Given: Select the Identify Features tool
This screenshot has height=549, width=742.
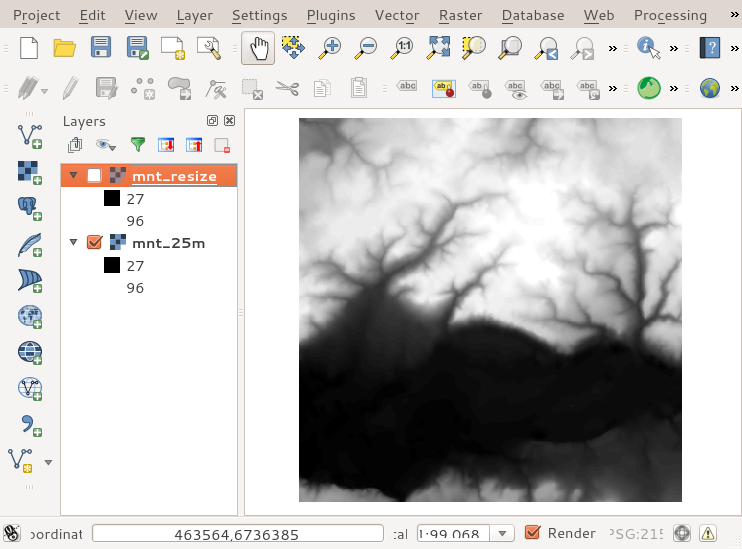Looking at the screenshot, I should [648, 48].
